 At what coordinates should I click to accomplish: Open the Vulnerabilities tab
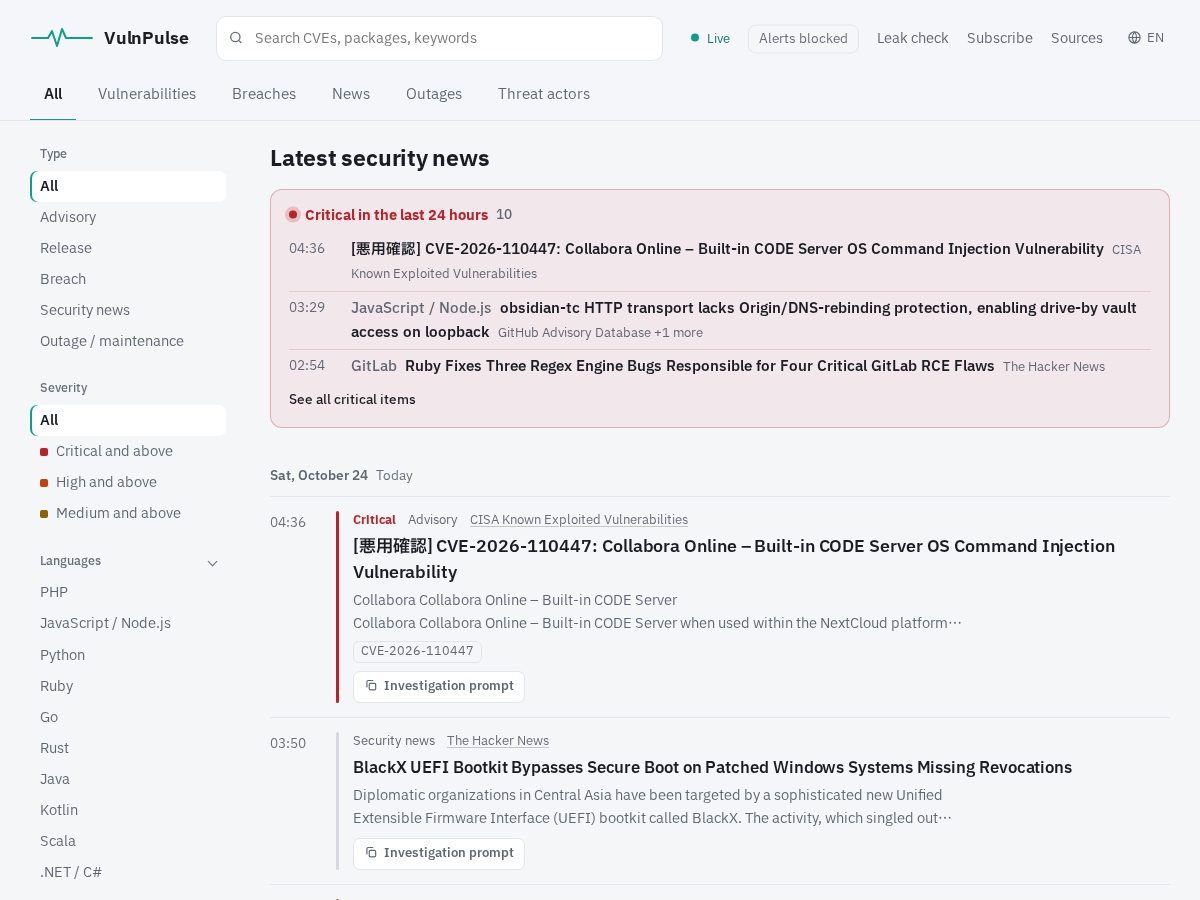tap(147, 94)
